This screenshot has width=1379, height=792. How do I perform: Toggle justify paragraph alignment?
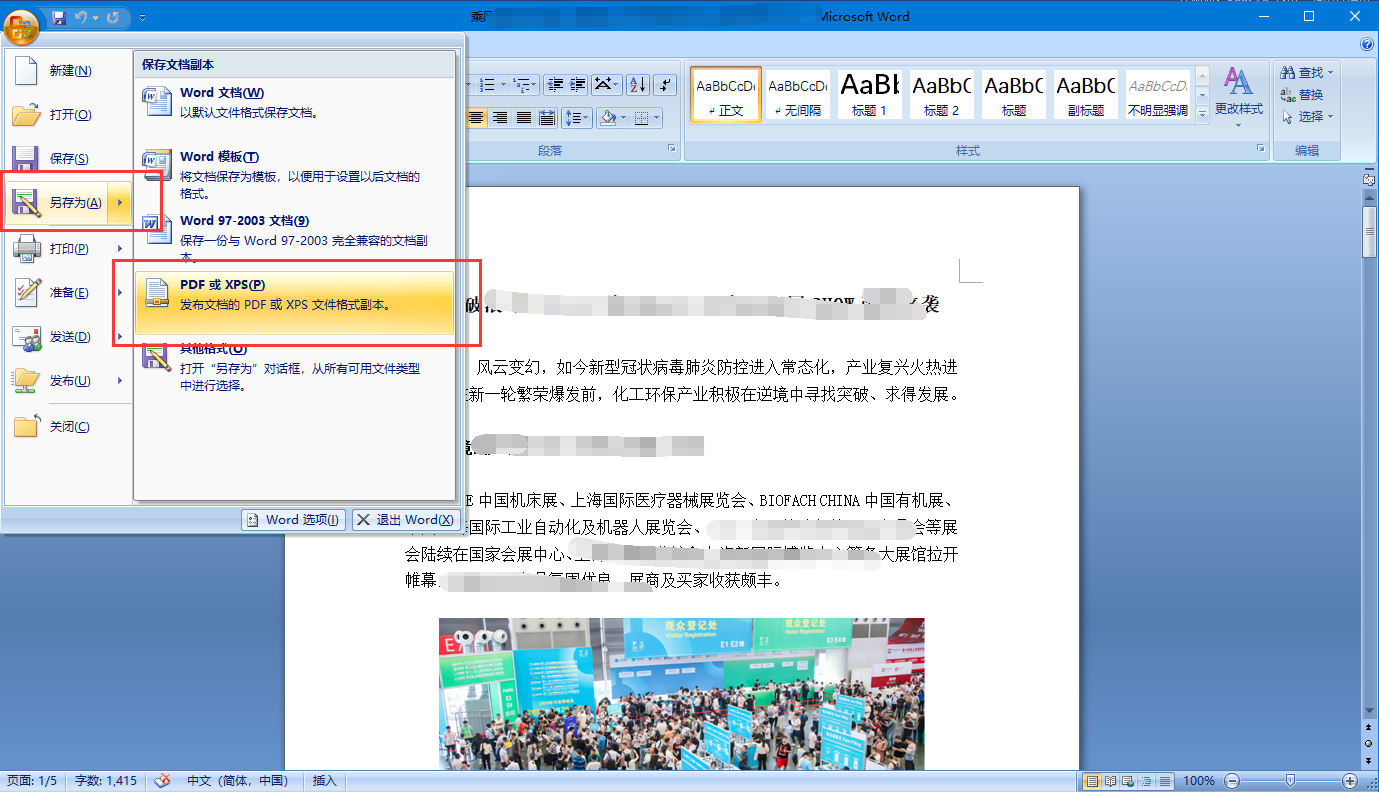pyautogui.click(x=523, y=118)
